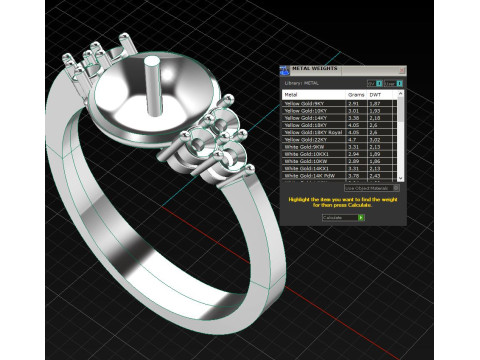Select the Yellow Gold:10KY row
Screen dimensions: 480x360
tap(339, 111)
